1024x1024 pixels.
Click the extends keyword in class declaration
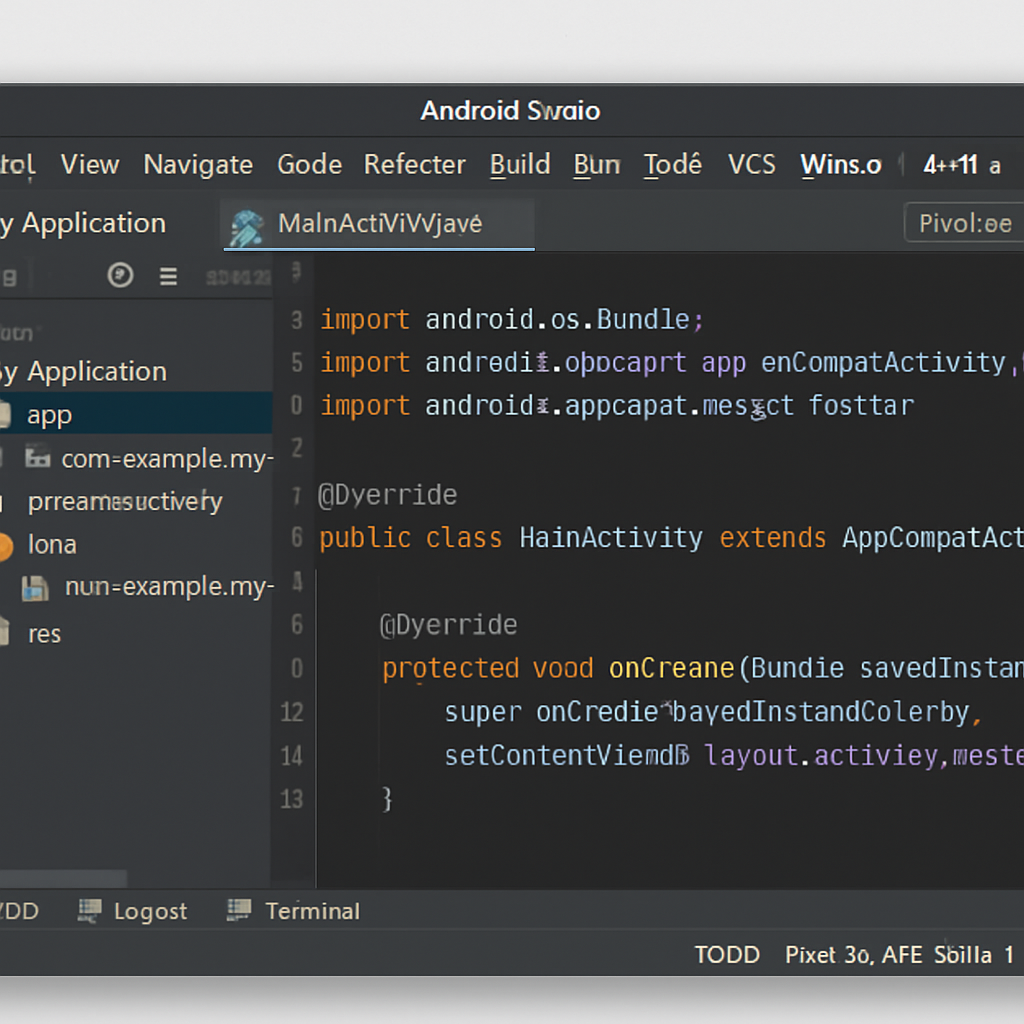point(773,538)
